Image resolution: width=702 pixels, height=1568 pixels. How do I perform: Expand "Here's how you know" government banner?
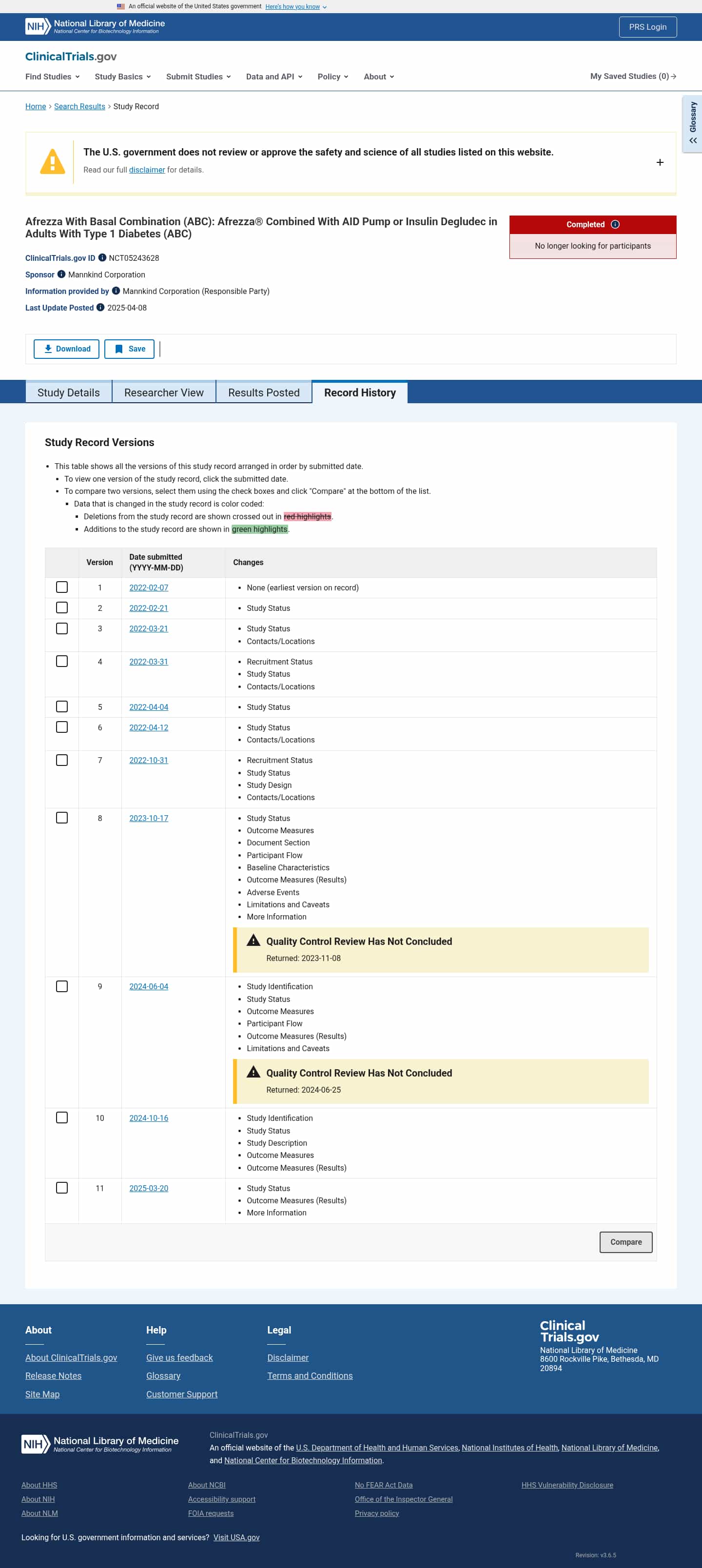pyautogui.click(x=296, y=7)
